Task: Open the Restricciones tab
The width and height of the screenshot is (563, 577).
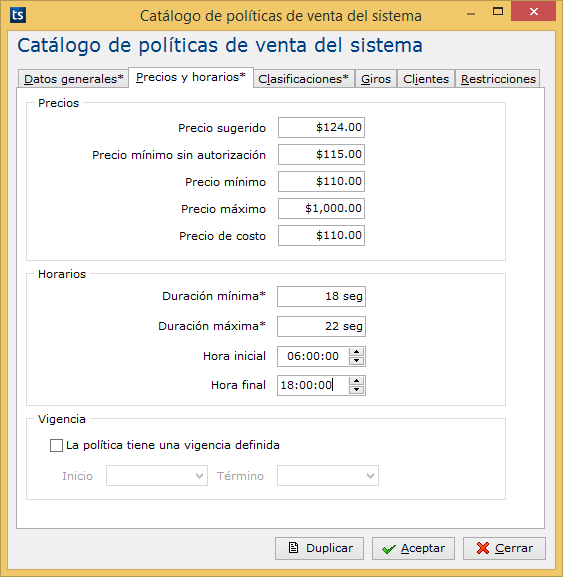Action: 498,79
